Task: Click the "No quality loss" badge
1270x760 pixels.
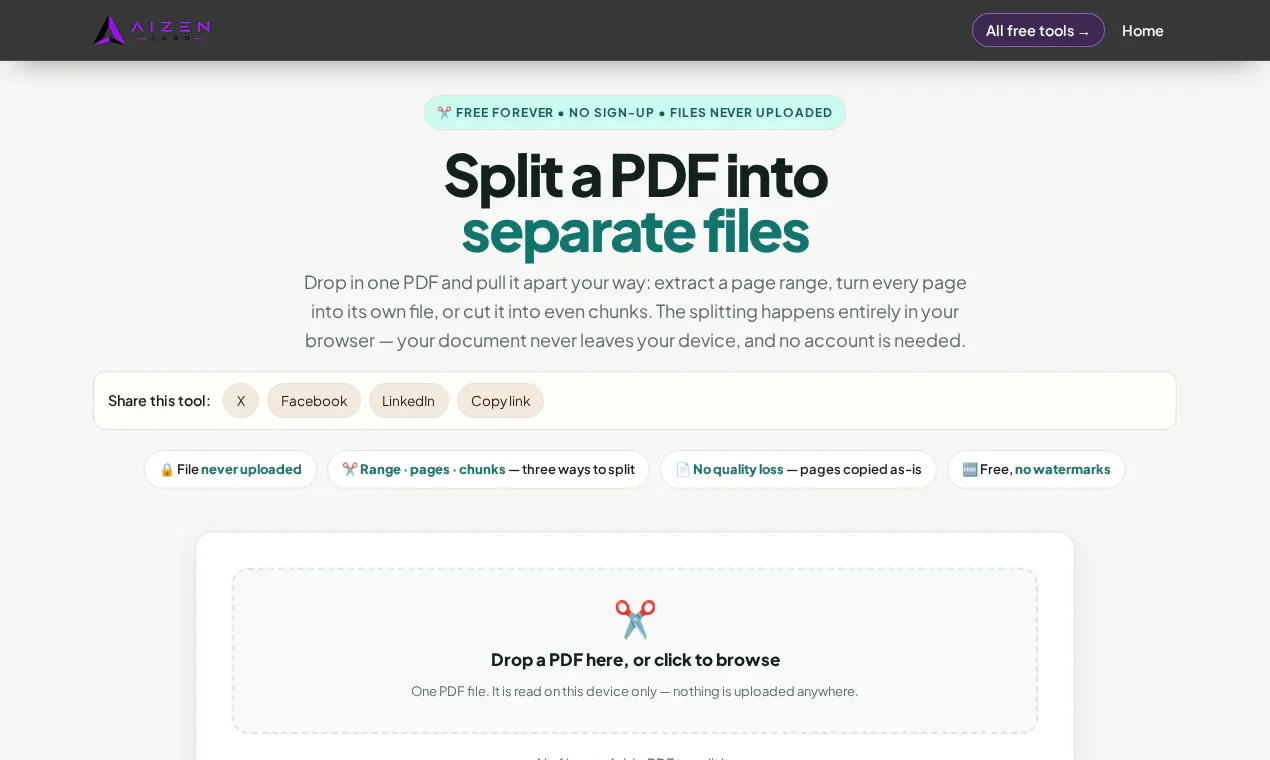Action: point(798,469)
